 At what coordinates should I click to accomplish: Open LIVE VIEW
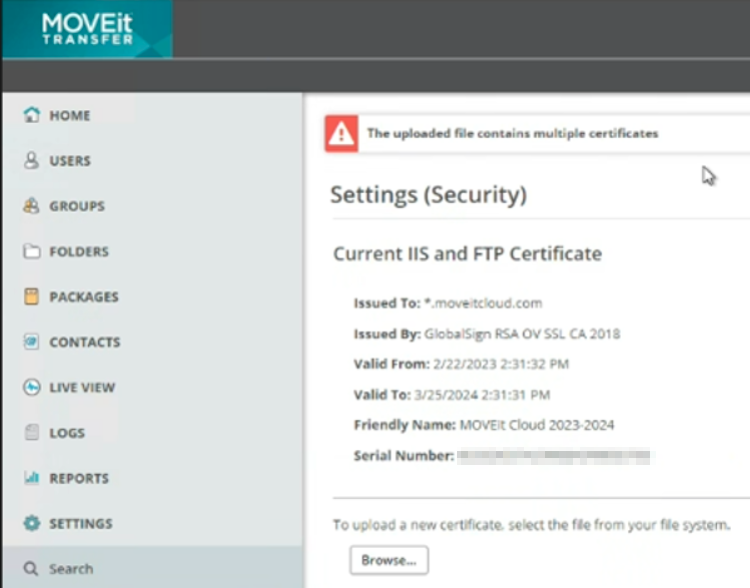[82, 388]
